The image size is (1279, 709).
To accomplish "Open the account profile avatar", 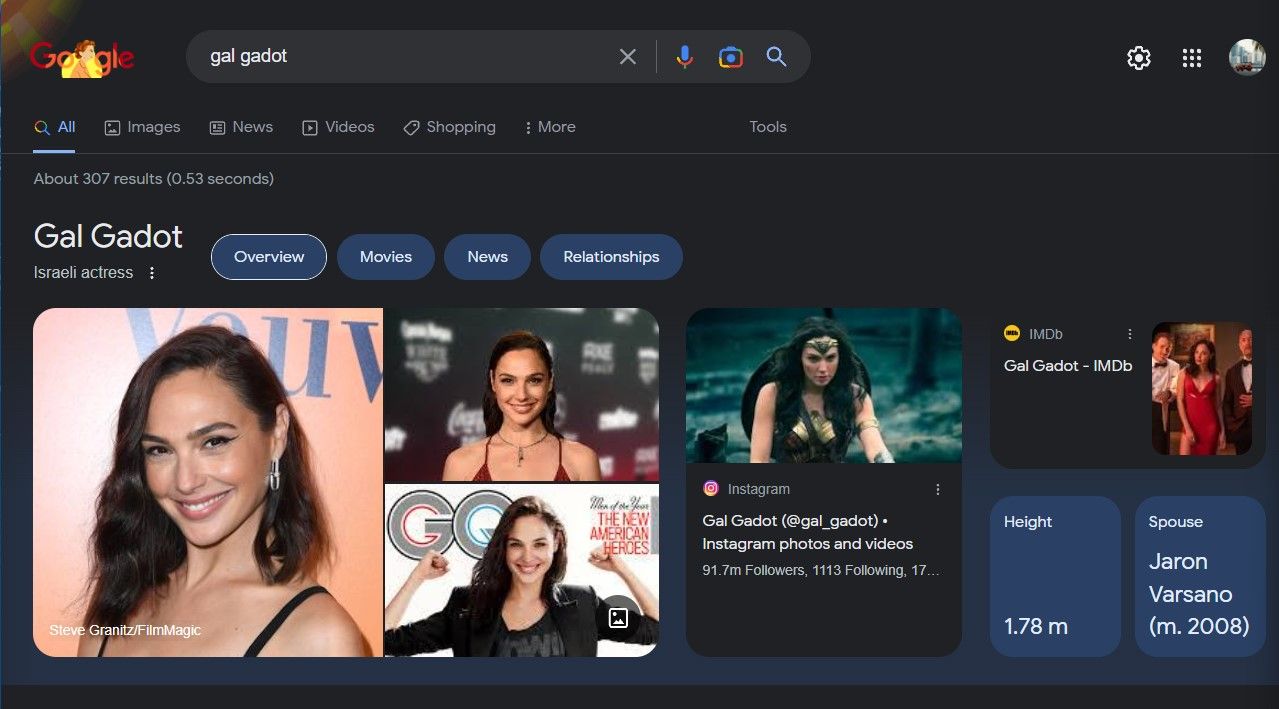I will pyautogui.click(x=1247, y=57).
